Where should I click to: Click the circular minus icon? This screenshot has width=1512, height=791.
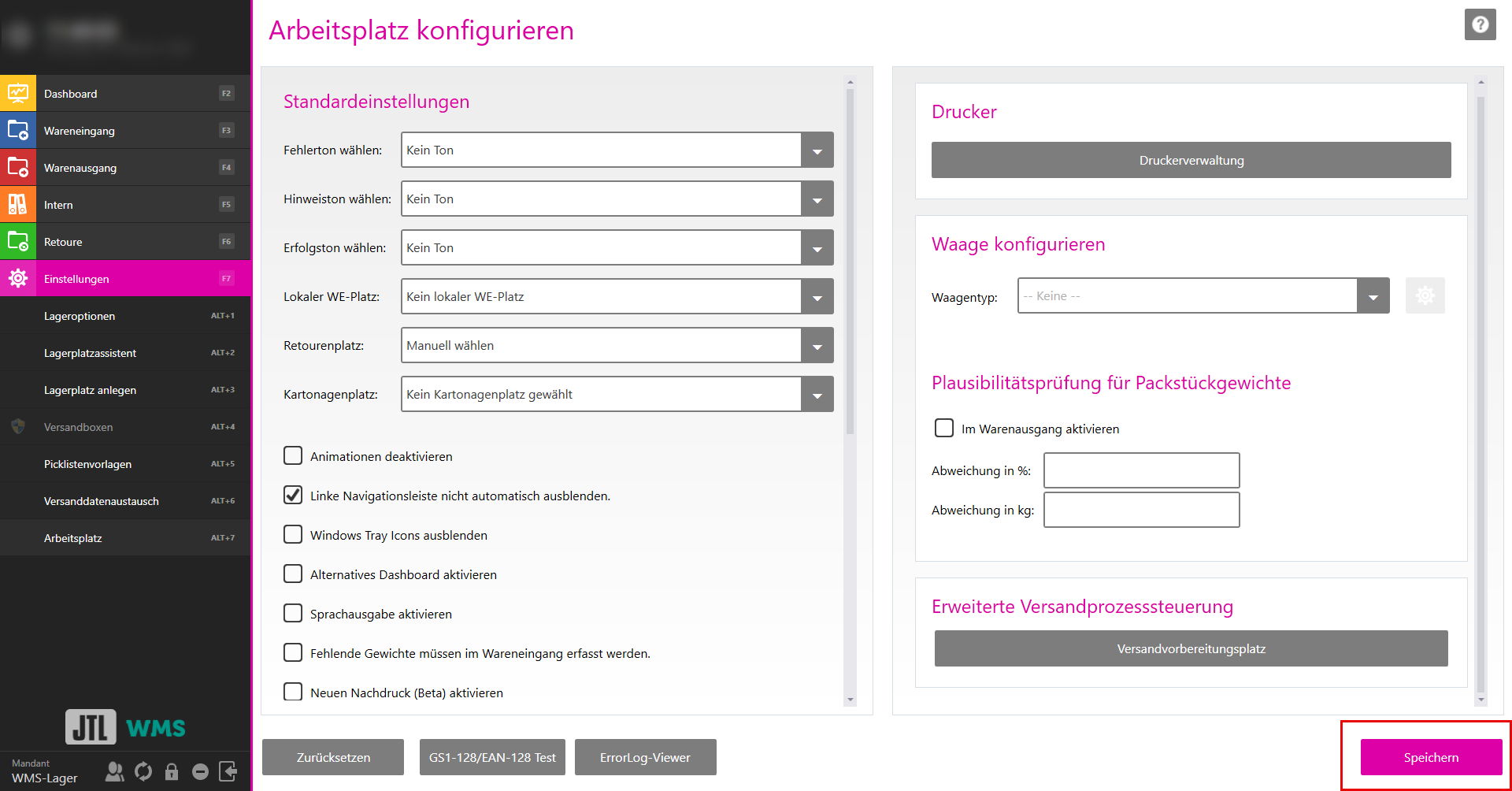click(x=200, y=771)
